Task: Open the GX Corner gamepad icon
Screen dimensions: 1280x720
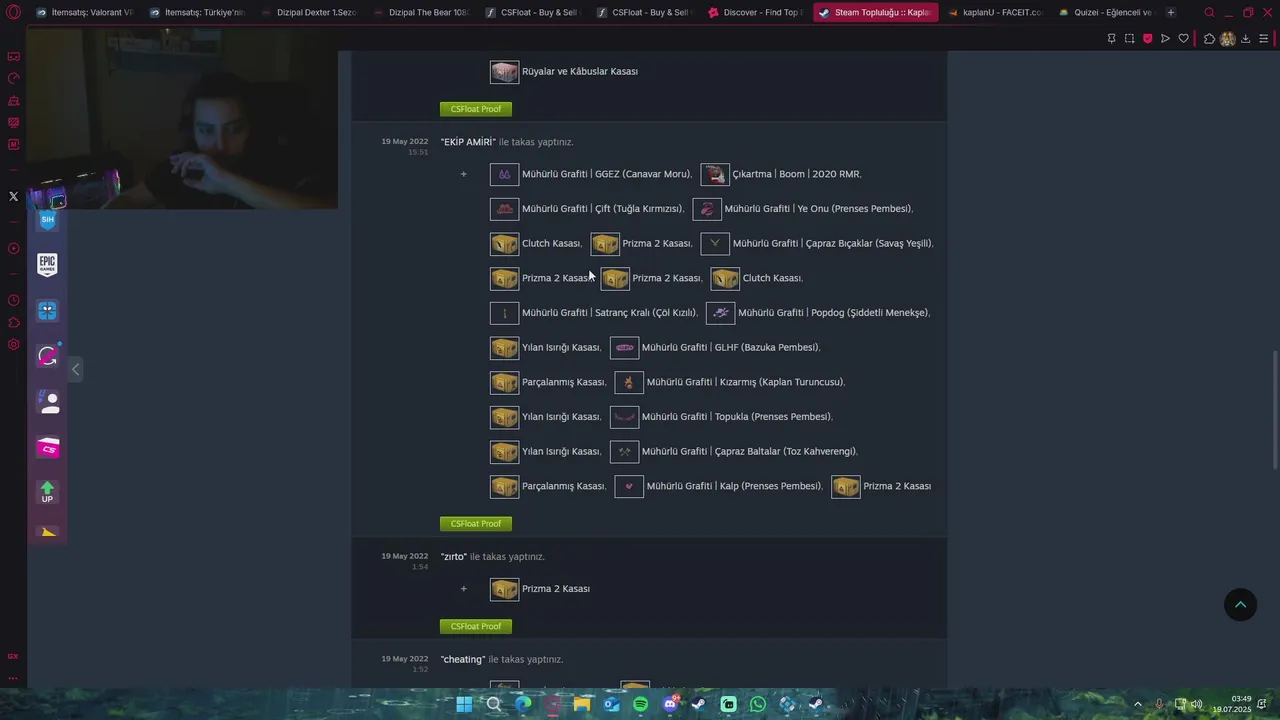Action: tap(13, 56)
